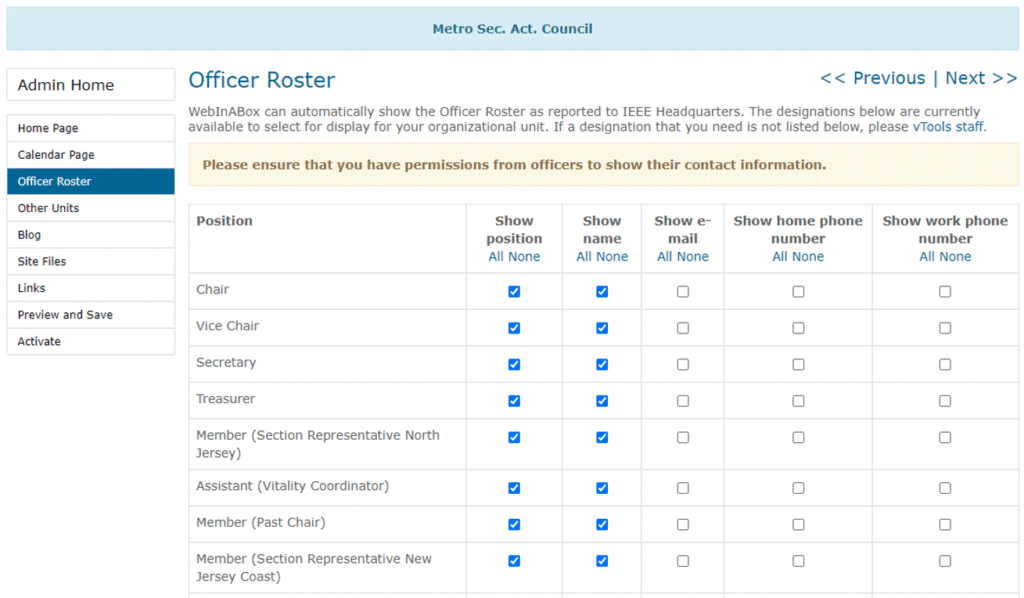
Task: Go to the Previous step
Action: 872,78
